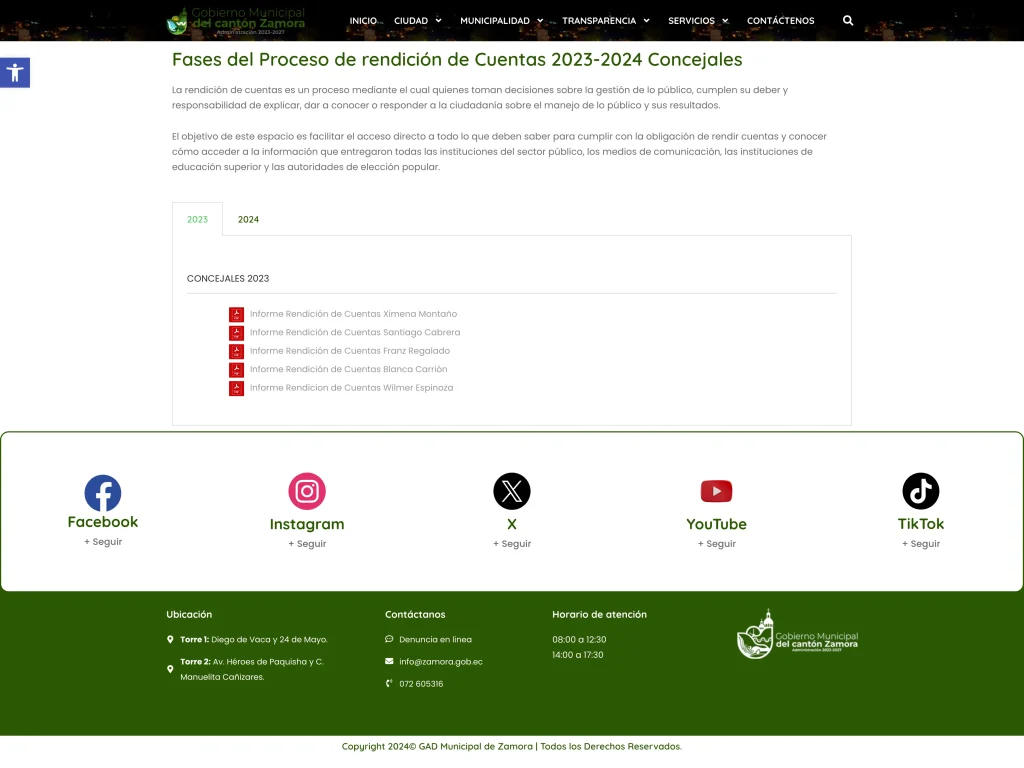The height and width of the screenshot is (768, 1024).
Task: Open PDF icon beside Ximena Montaño report
Action: point(236,314)
